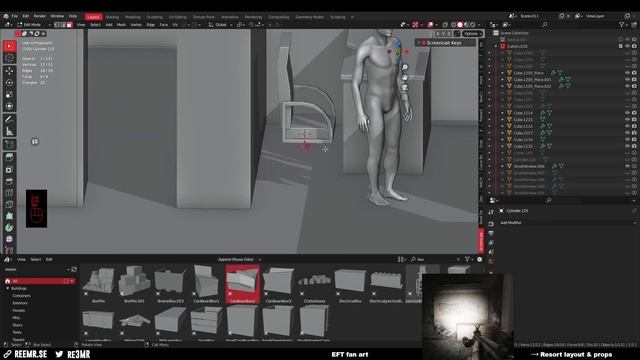The width and height of the screenshot is (640, 360).
Task: Open the viewport View menu
Action: 81,25
